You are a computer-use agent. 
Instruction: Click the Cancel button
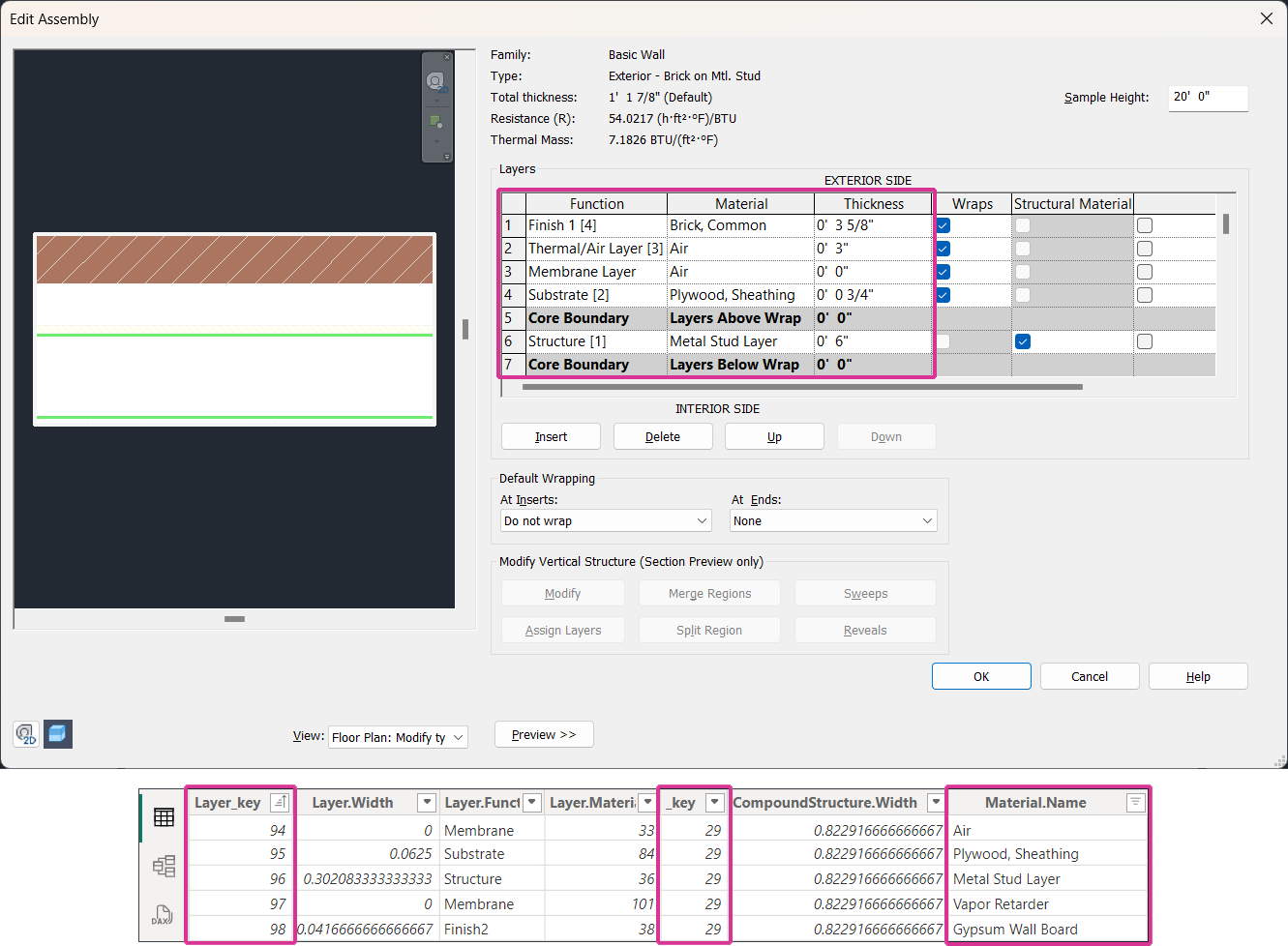pos(1090,676)
